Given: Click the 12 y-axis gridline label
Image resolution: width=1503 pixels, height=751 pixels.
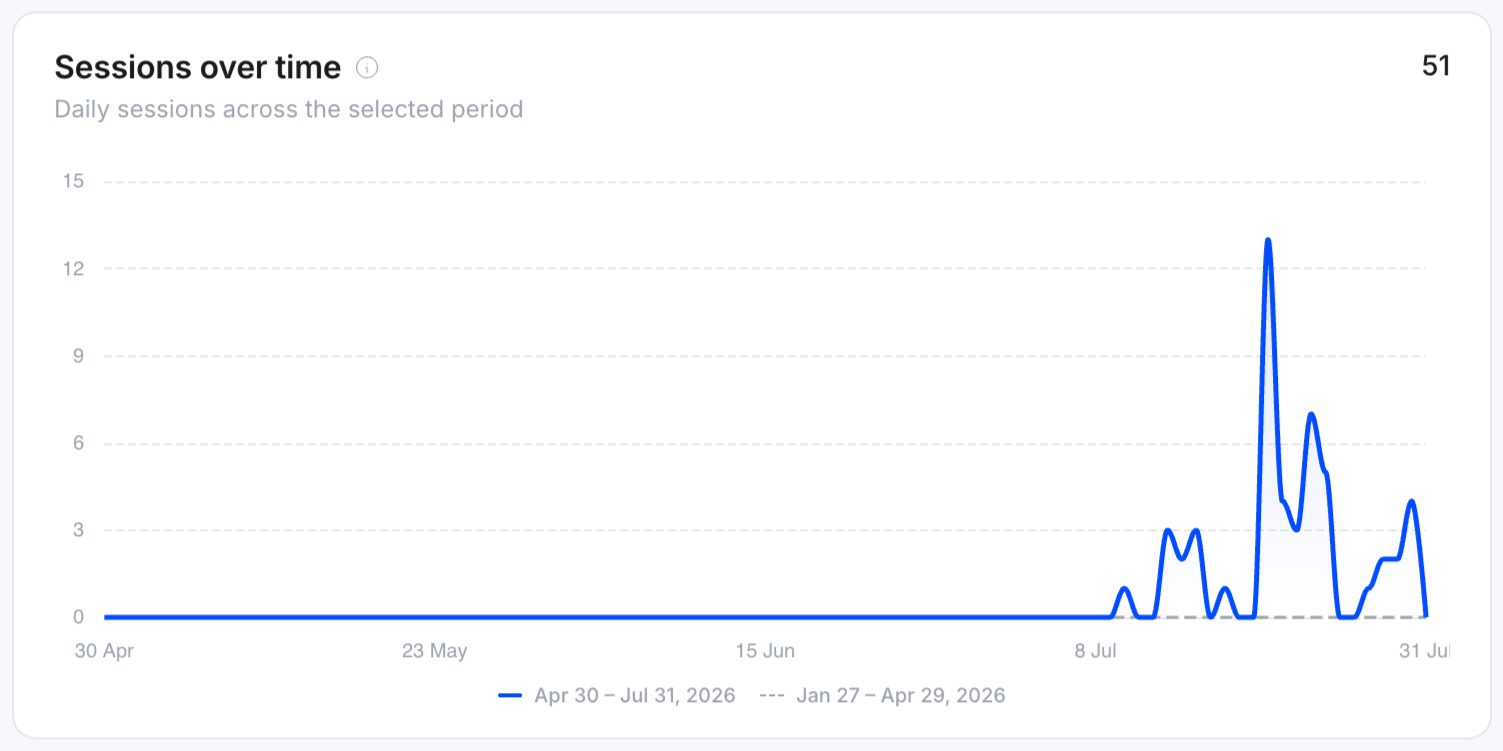Looking at the screenshot, I should tap(73, 268).
